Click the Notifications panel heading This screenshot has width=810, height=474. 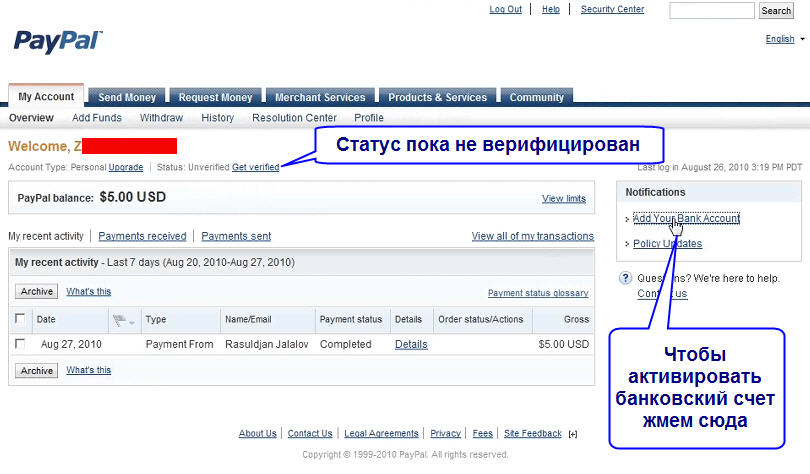(655, 192)
